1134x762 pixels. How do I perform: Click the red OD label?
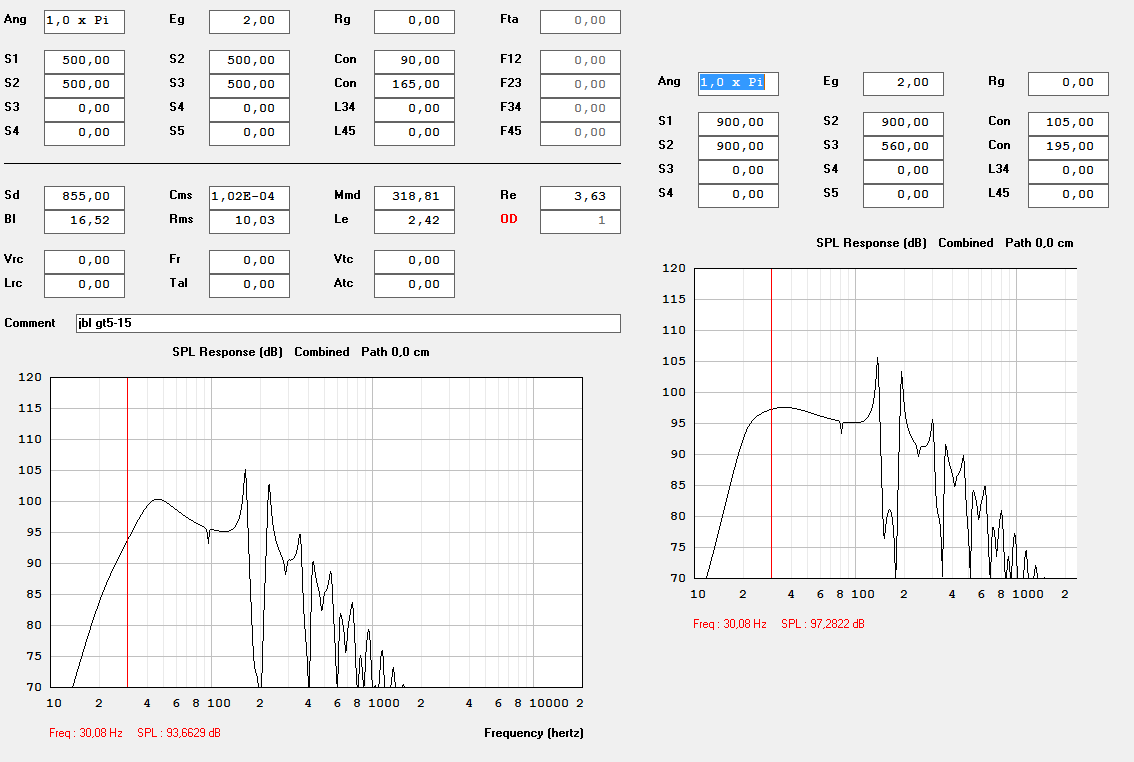pyautogui.click(x=508, y=219)
